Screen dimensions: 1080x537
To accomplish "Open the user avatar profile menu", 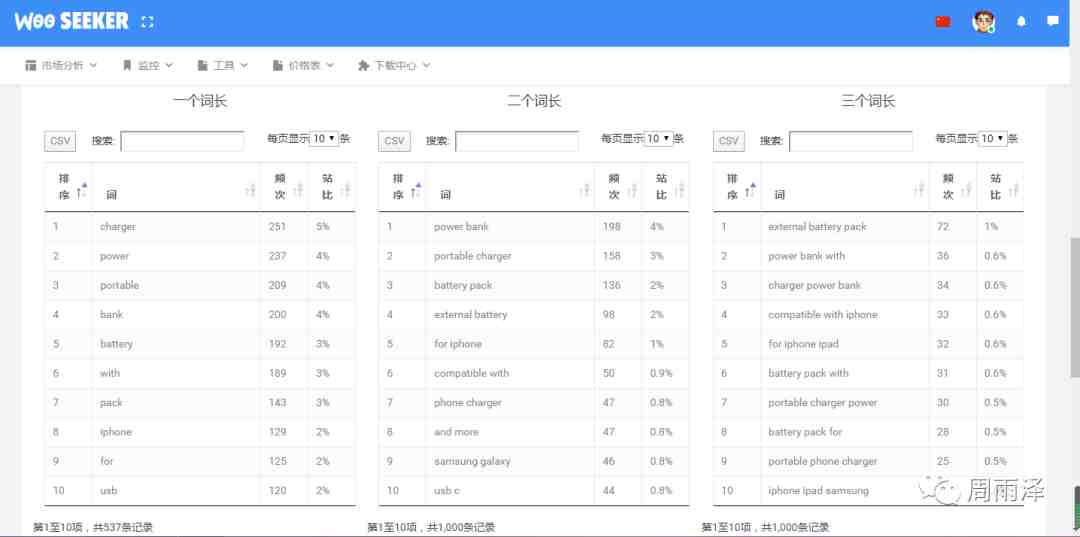I will (983, 21).
